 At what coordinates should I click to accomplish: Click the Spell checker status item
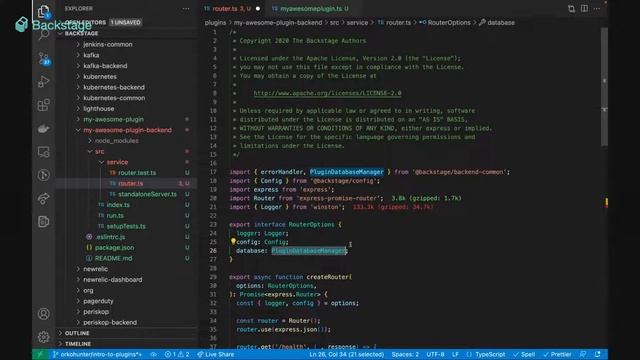click(524, 354)
